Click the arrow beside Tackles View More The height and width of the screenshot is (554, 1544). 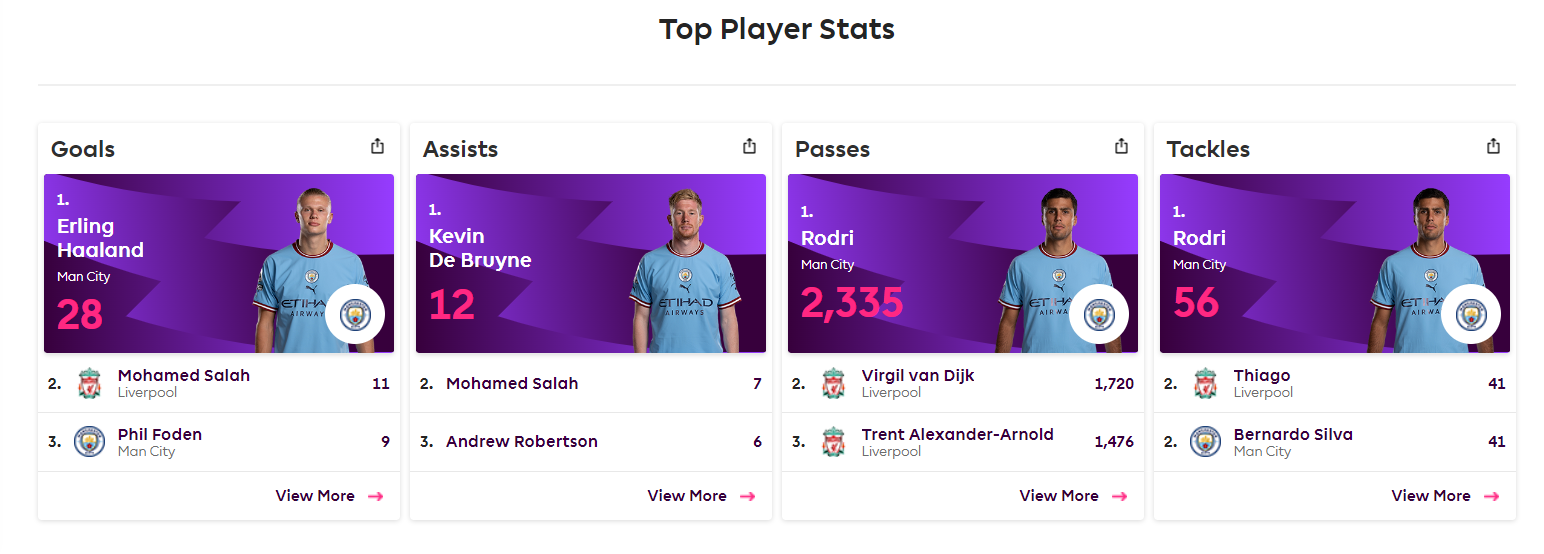coord(1491,496)
